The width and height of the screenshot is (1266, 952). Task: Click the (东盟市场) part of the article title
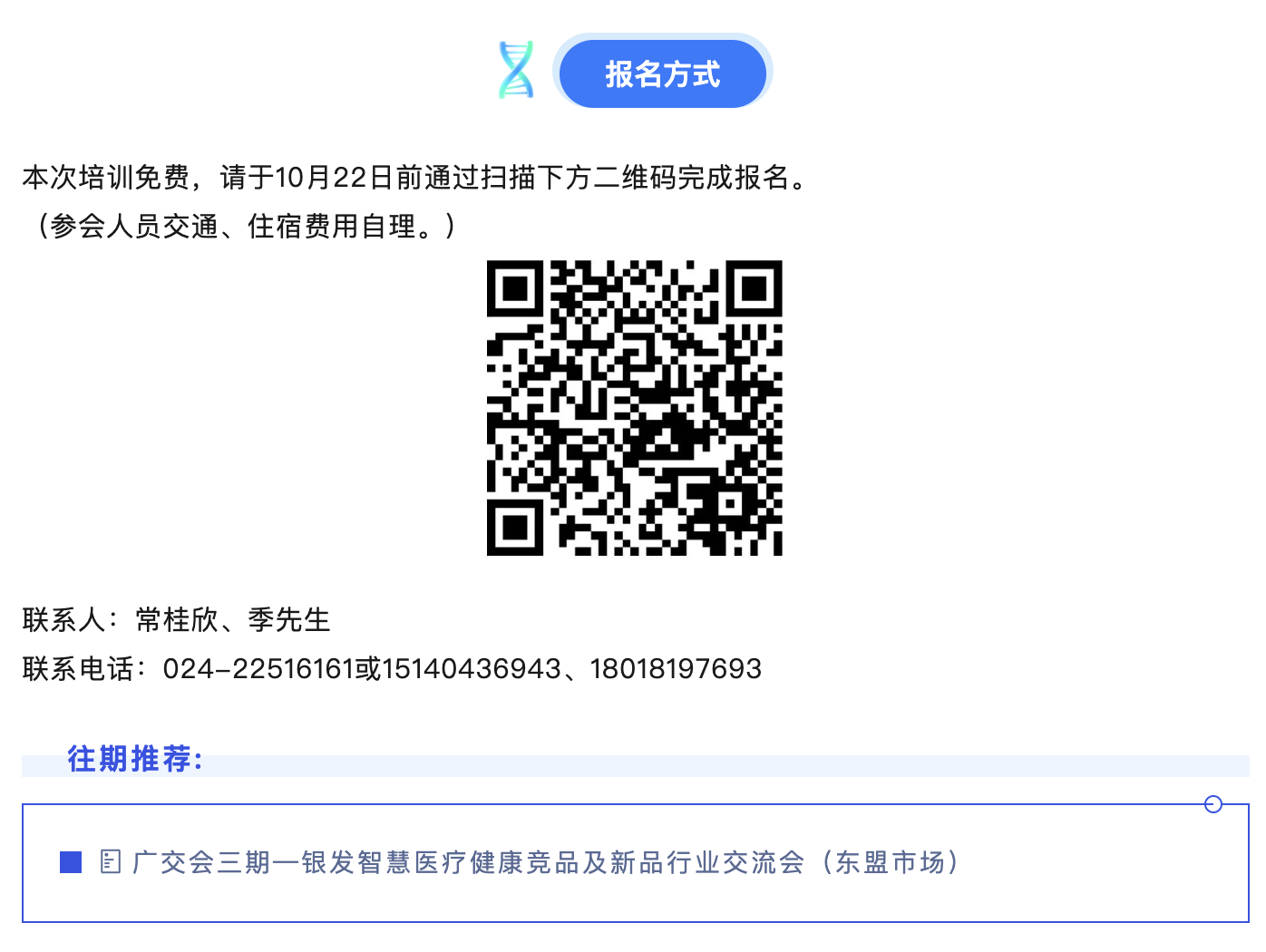(891, 862)
